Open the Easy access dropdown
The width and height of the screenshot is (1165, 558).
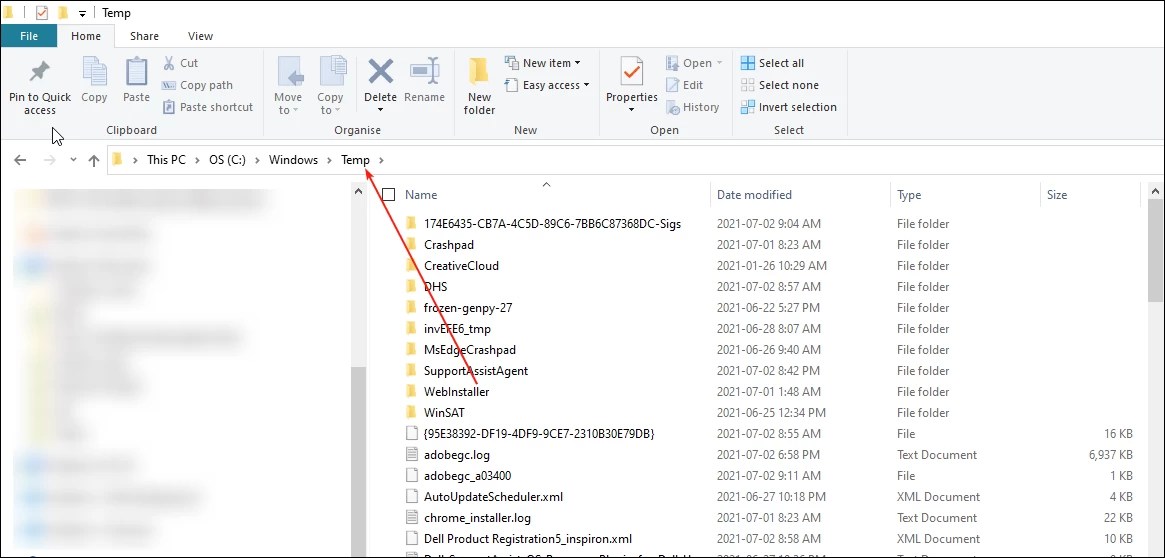(547, 85)
